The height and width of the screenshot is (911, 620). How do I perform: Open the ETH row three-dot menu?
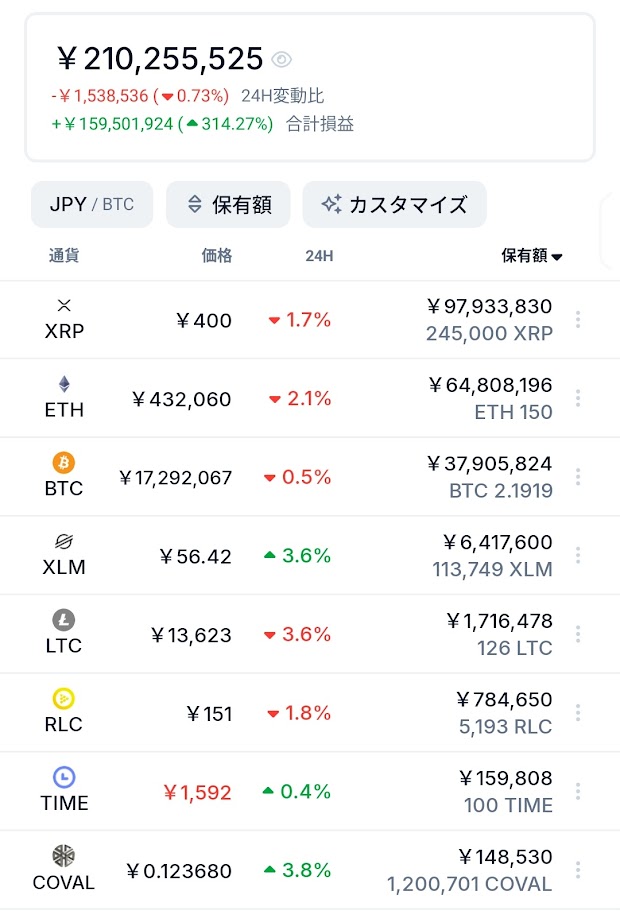point(578,398)
